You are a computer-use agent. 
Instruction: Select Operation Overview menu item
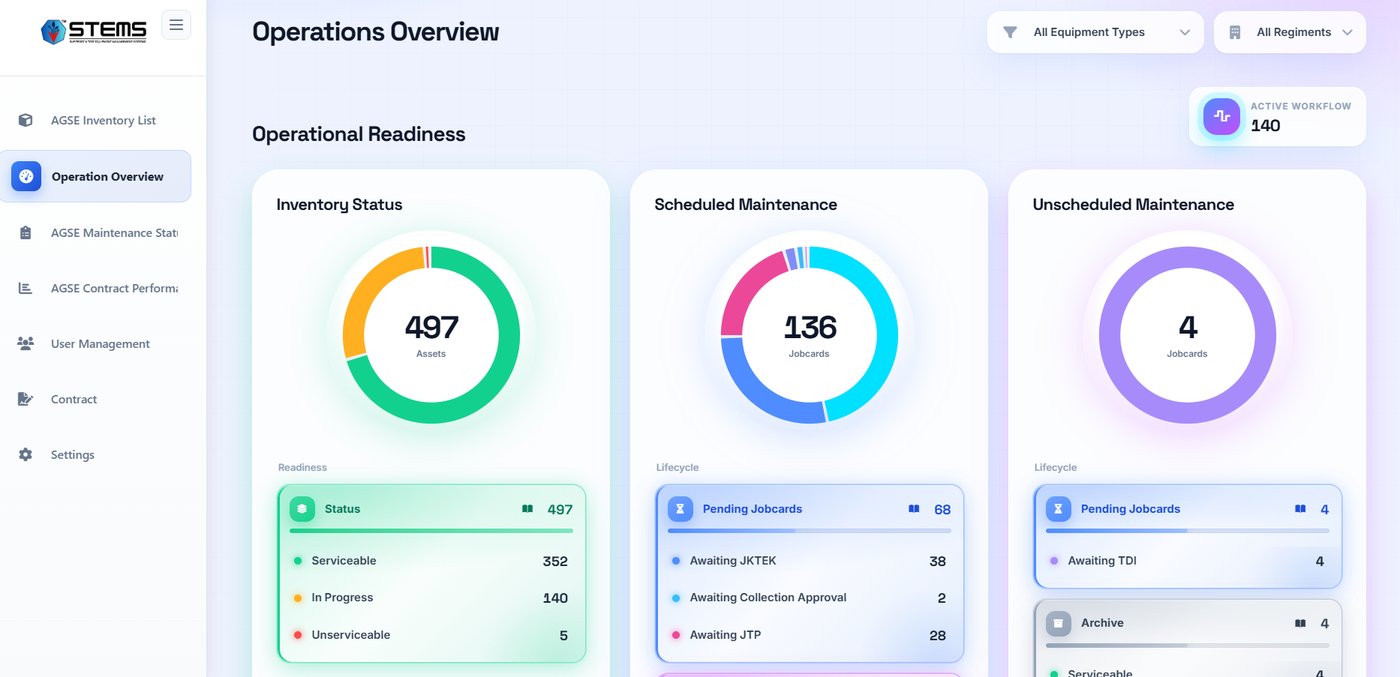coord(96,176)
